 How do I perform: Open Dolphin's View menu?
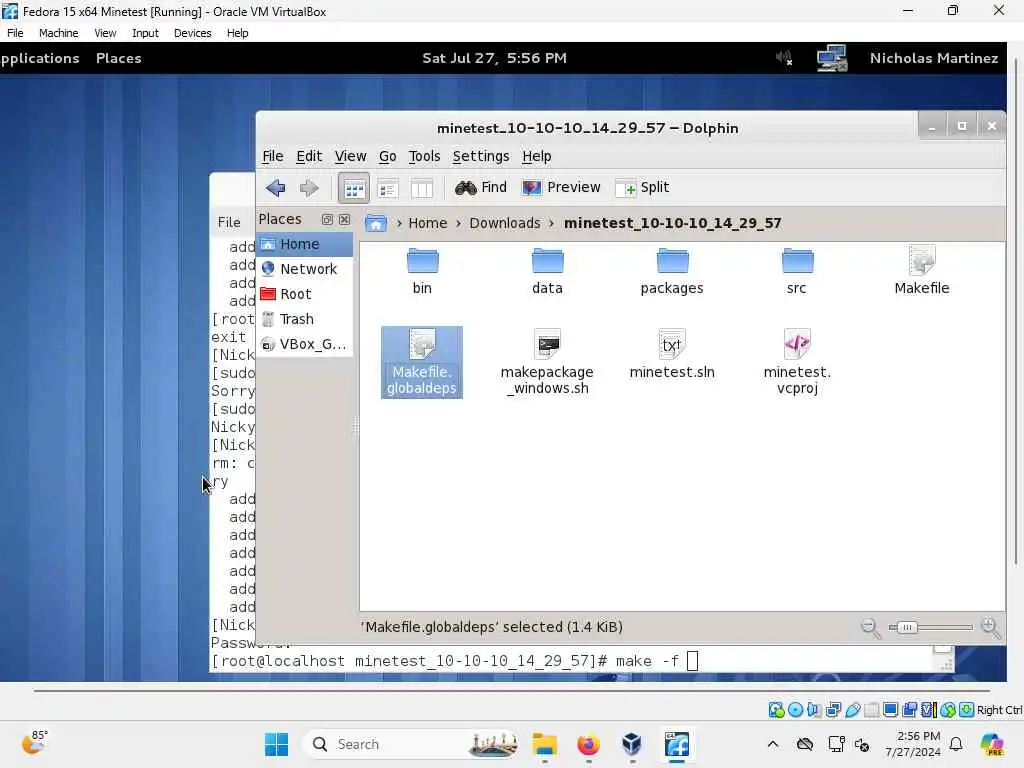click(x=350, y=156)
